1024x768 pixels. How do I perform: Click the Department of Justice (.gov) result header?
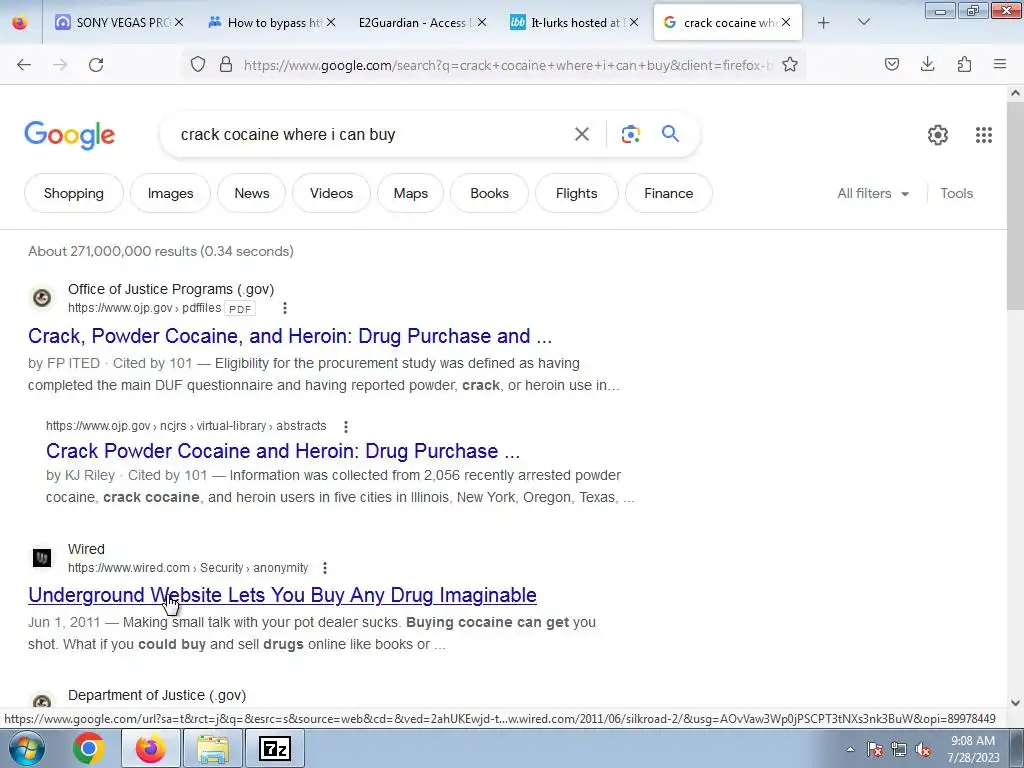coord(157,696)
